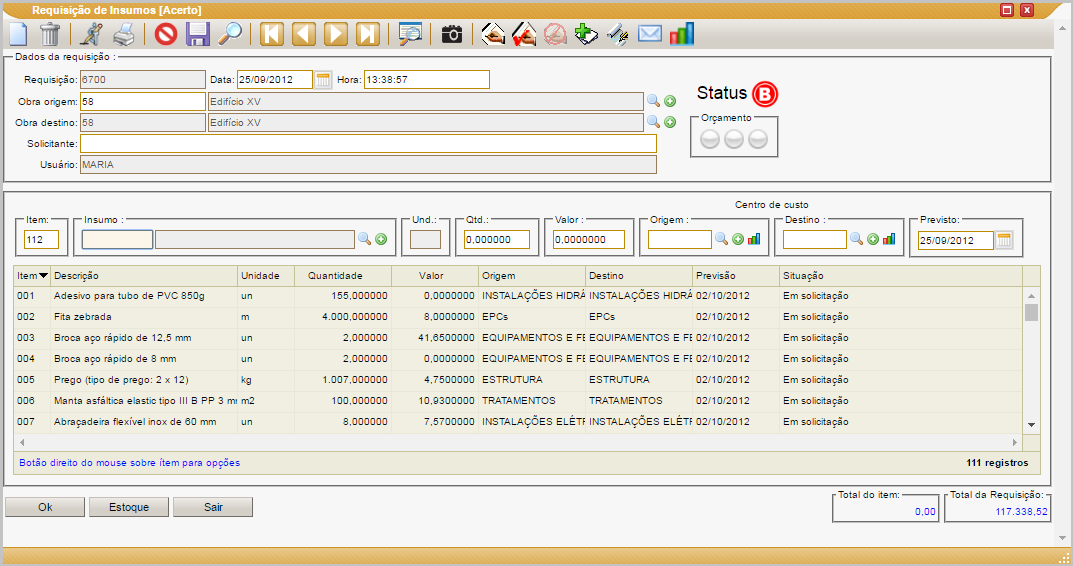Go to the first record
The width and height of the screenshot is (1073, 566).
pos(272,34)
